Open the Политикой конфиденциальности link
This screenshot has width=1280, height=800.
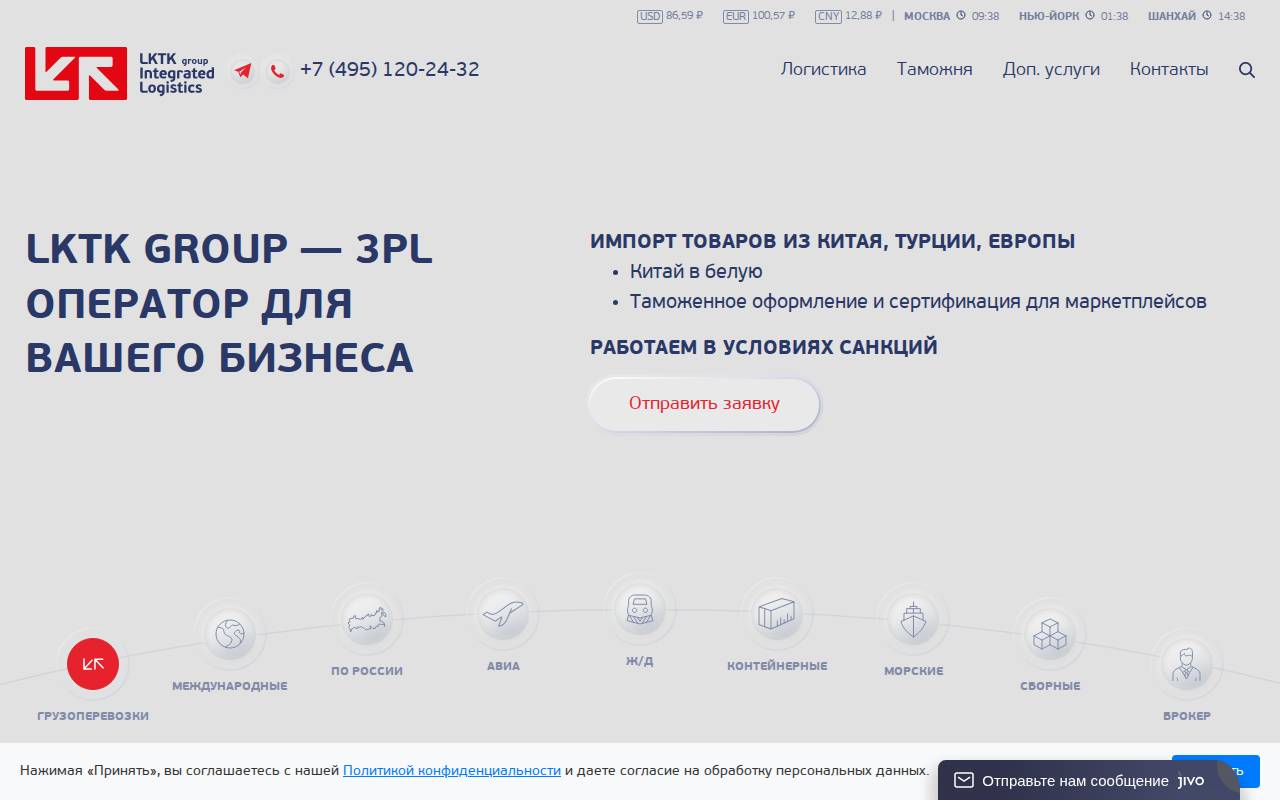[x=452, y=771]
